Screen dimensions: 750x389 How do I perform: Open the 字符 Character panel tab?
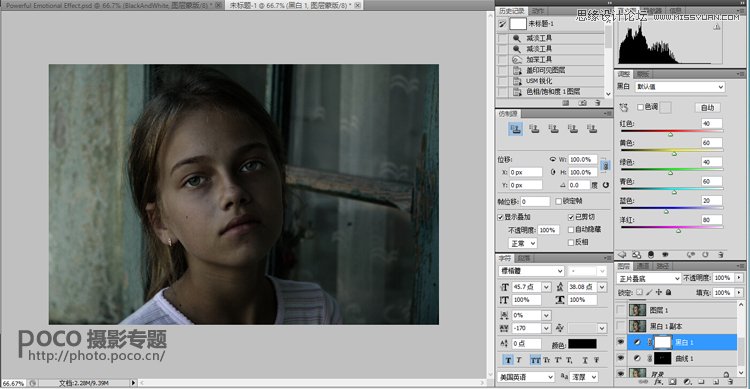(505, 258)
